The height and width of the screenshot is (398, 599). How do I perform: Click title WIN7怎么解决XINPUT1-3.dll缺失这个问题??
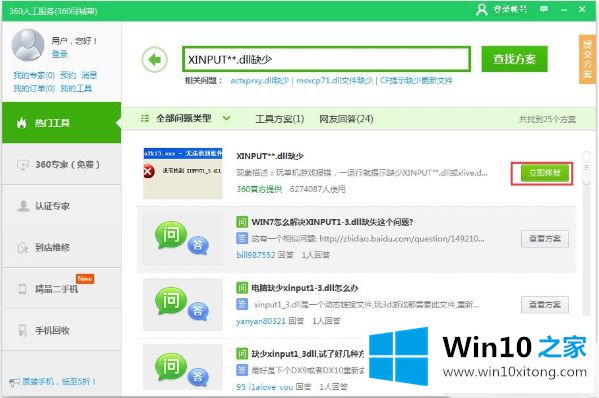332,222
